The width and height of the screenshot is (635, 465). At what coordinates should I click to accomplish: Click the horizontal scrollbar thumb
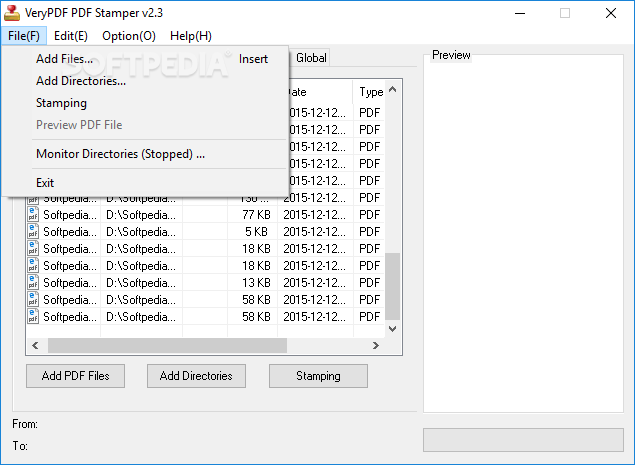coord(167,345)
